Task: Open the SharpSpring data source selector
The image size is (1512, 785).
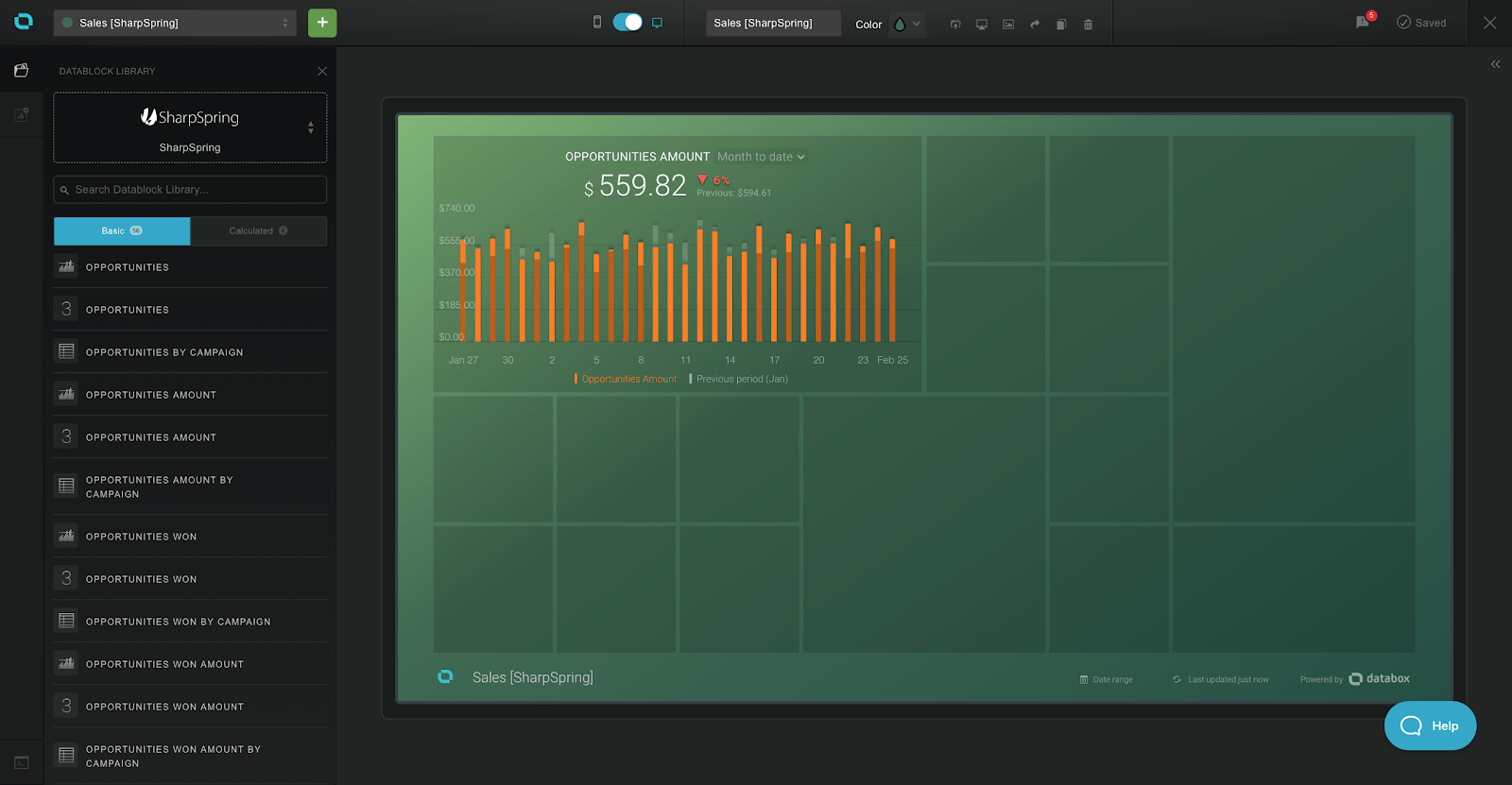Action: click(x=190, y=128)
